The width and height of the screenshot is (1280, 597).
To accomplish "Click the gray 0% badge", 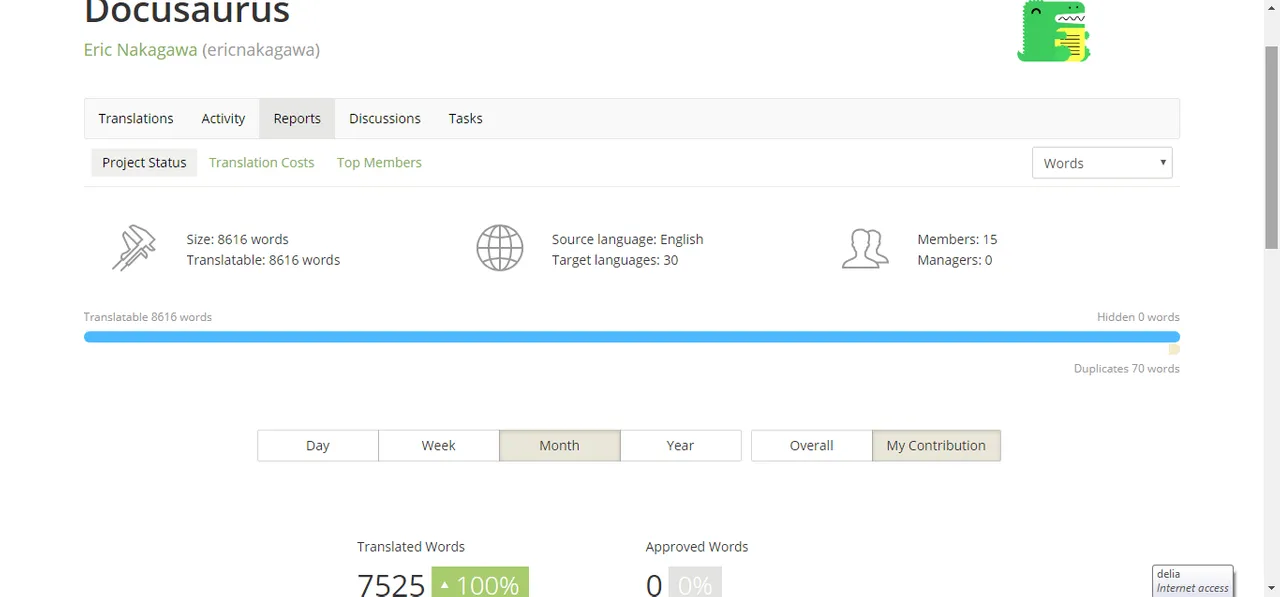I will click(x=695, y=583).
